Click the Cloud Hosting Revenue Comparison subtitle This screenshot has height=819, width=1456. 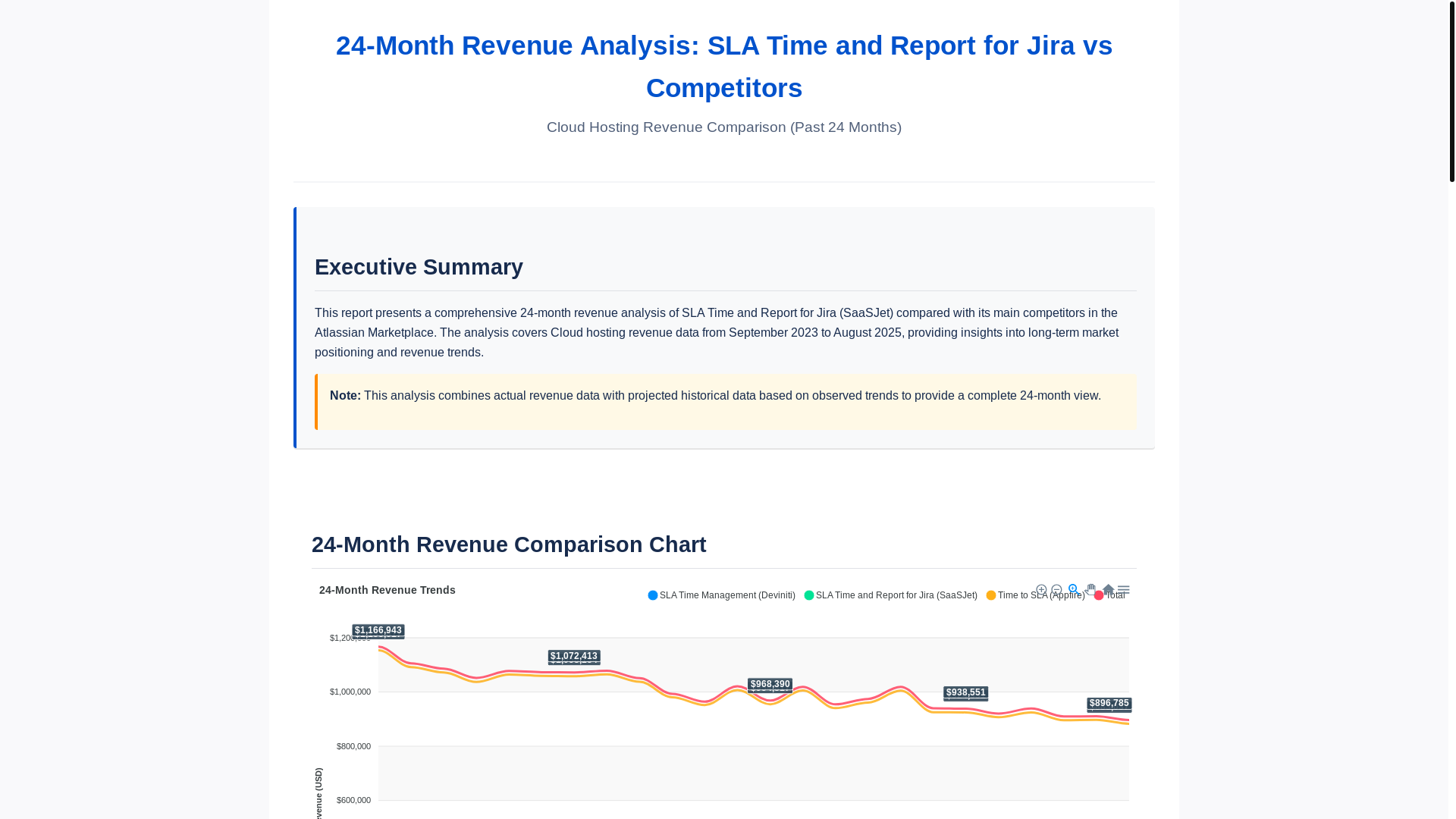[x=724, y=127]
